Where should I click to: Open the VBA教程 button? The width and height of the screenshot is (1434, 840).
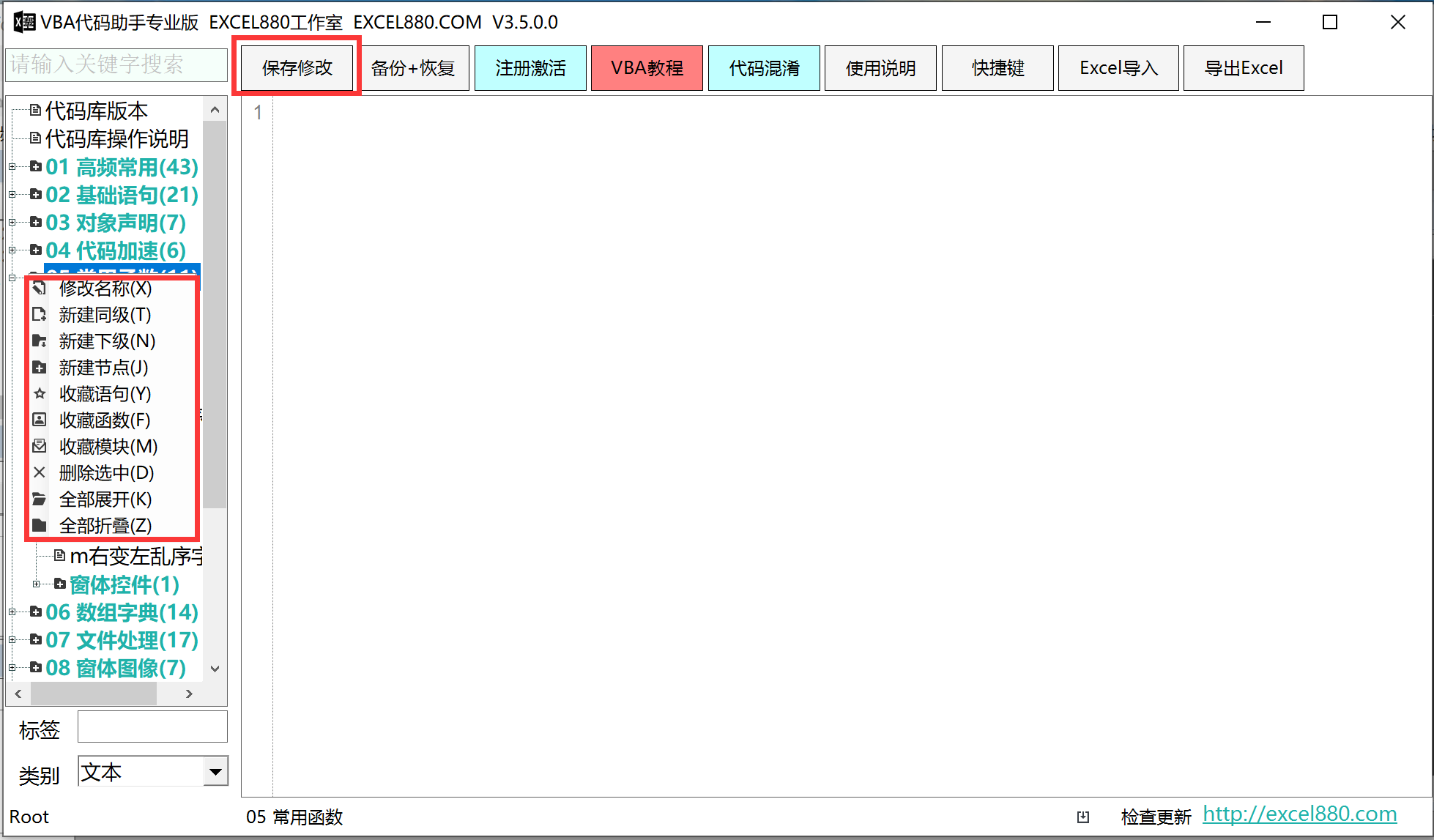(647, 68)
